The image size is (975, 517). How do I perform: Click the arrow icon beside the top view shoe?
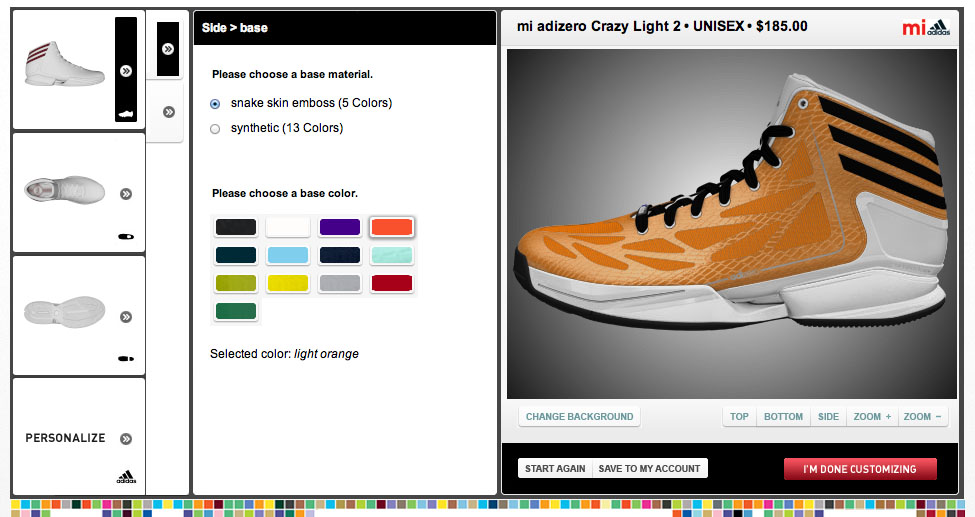126,193
